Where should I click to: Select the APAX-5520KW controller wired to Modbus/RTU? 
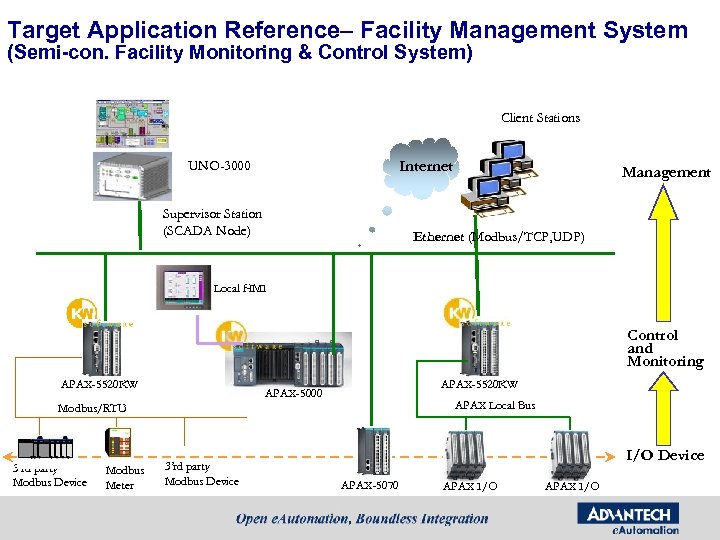pos(102,349)
